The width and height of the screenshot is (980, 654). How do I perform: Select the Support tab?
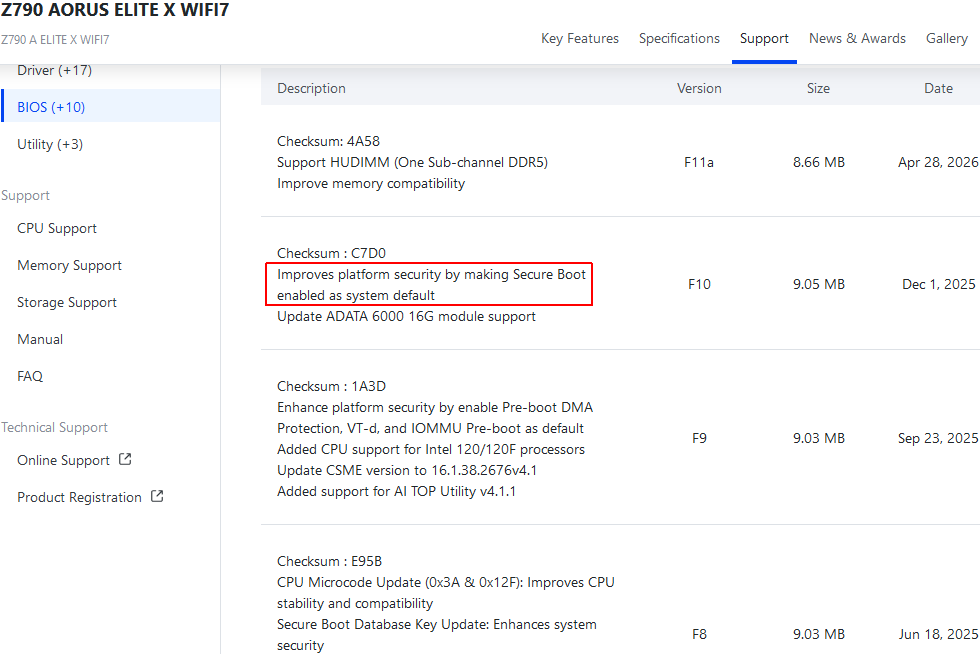(x=764, y=39)
